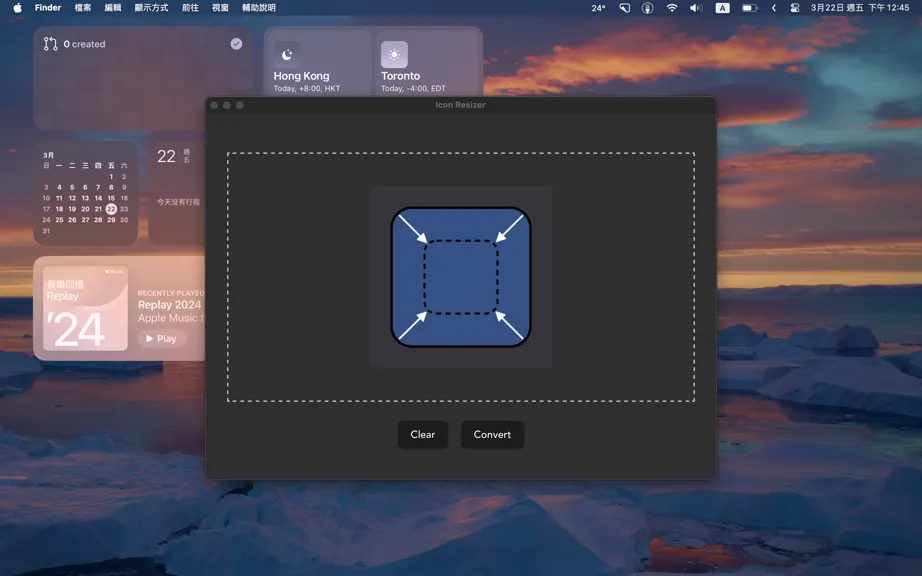Click the large 22 date in events widget
Viewport: 922px width, 576px height.
pyautogui.click(x=166, y=156)
